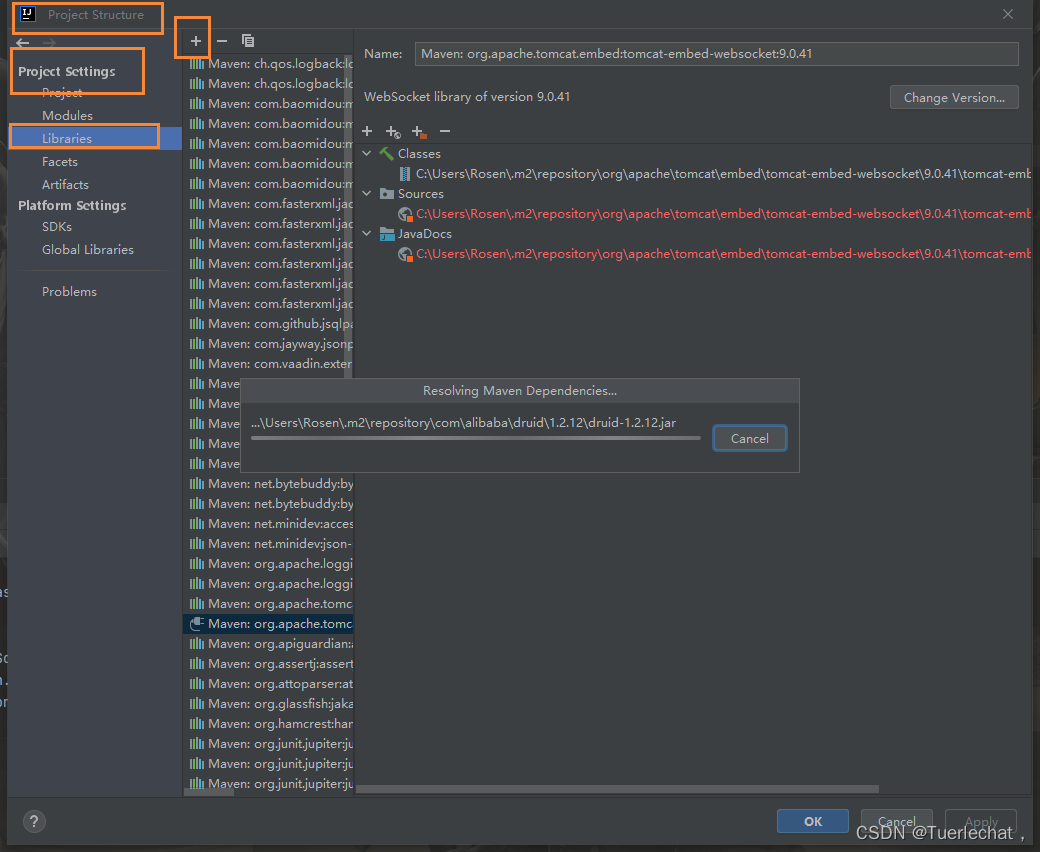Select Maven: com.vaadin.external library
The width and height of the screenshot is (1040, 852).
click(269, 363)
